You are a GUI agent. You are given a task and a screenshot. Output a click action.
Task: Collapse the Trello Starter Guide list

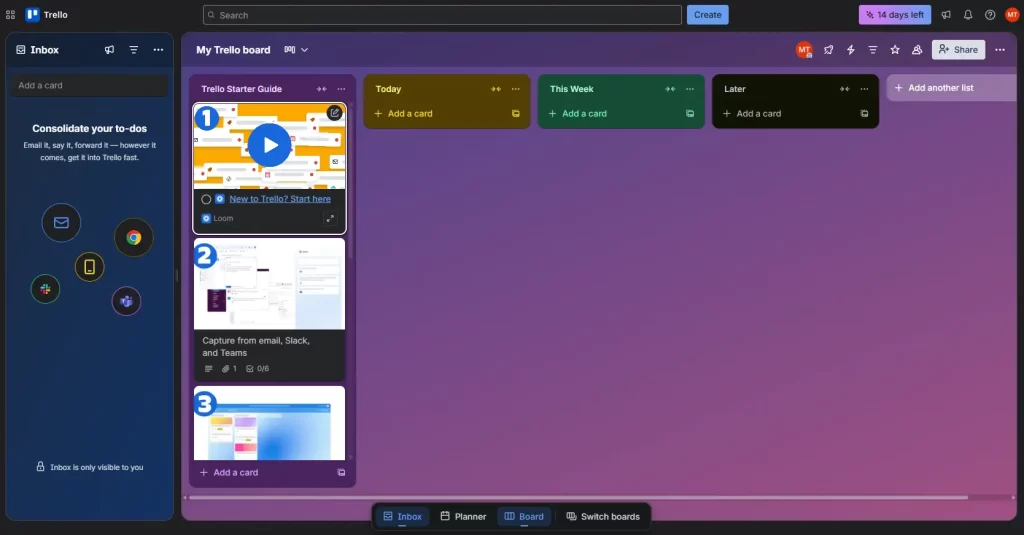tap(321, 89)
